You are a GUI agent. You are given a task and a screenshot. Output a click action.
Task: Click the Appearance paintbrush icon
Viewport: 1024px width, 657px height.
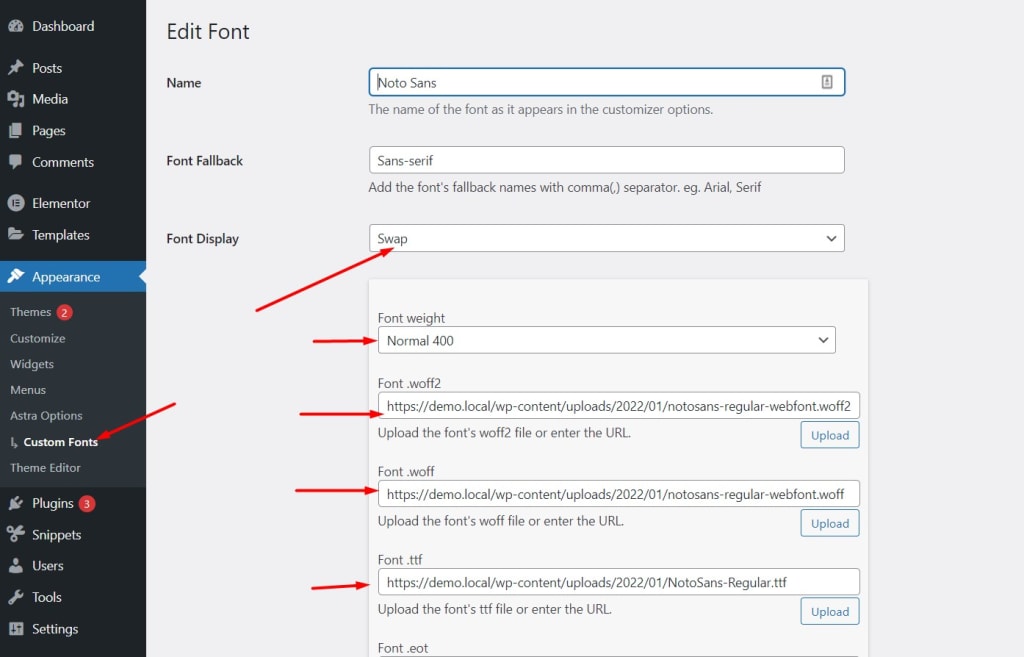tap(16, 276)
